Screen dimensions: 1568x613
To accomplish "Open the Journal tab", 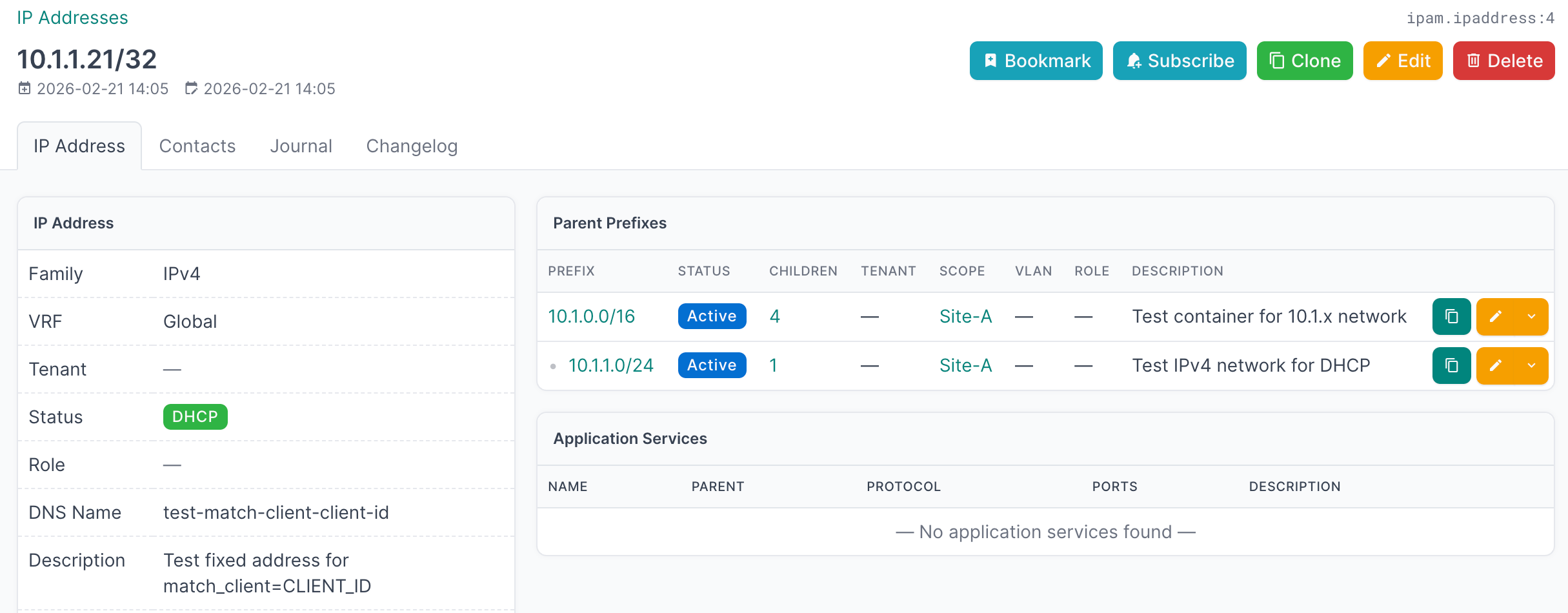I will (301, 146).
